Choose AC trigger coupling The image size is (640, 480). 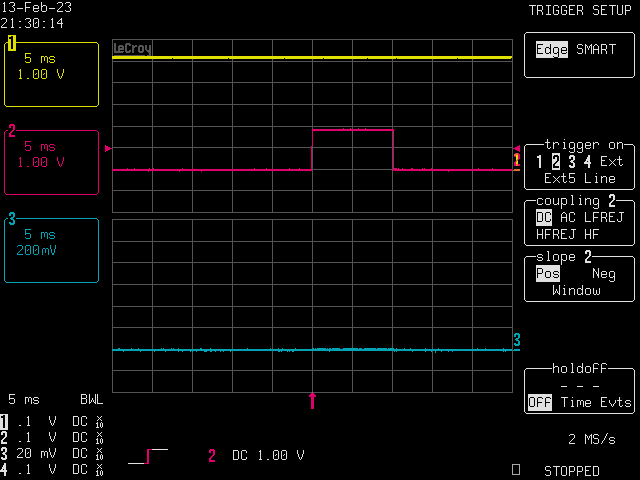568,217
